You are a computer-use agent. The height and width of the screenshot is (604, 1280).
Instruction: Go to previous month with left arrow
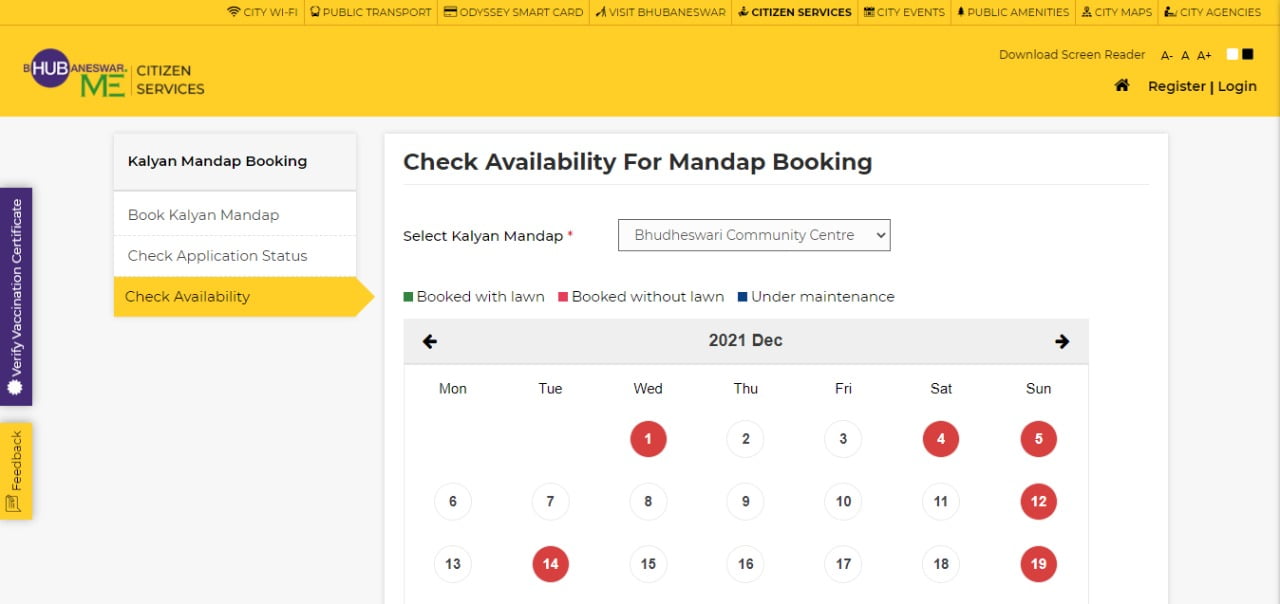[430, 341]
